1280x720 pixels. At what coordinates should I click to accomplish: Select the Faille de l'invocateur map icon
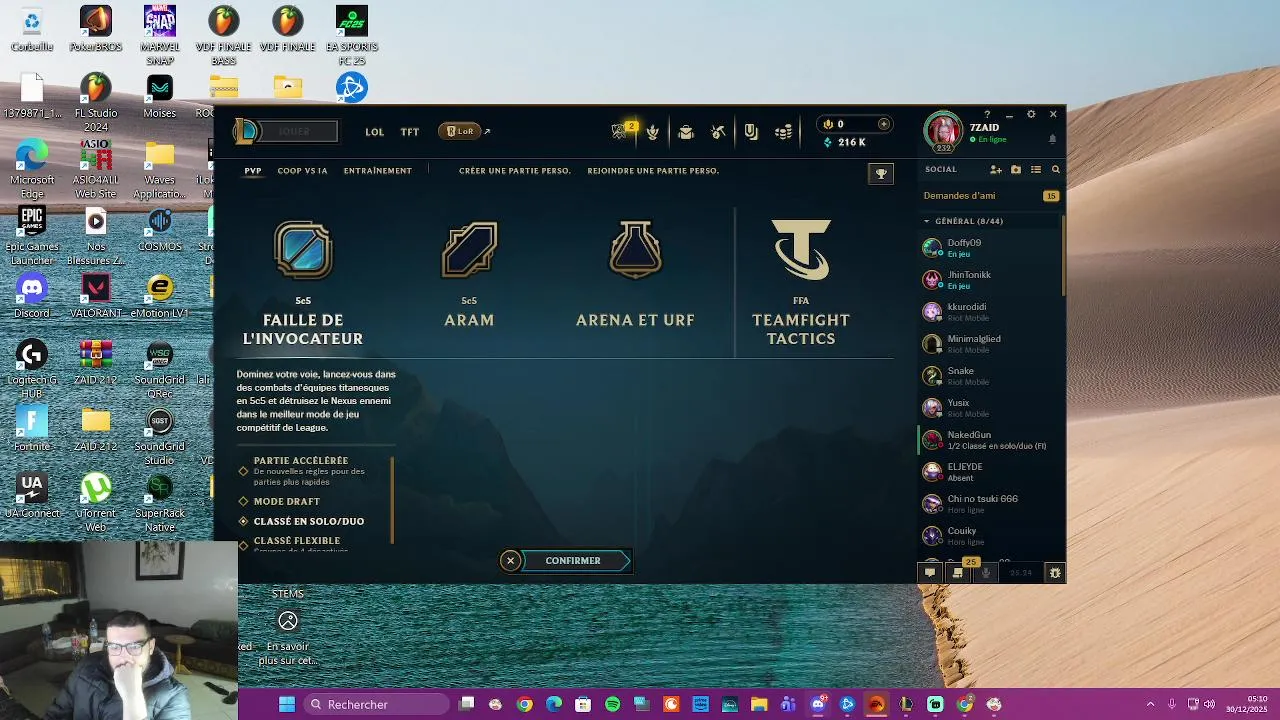point(303,250)
